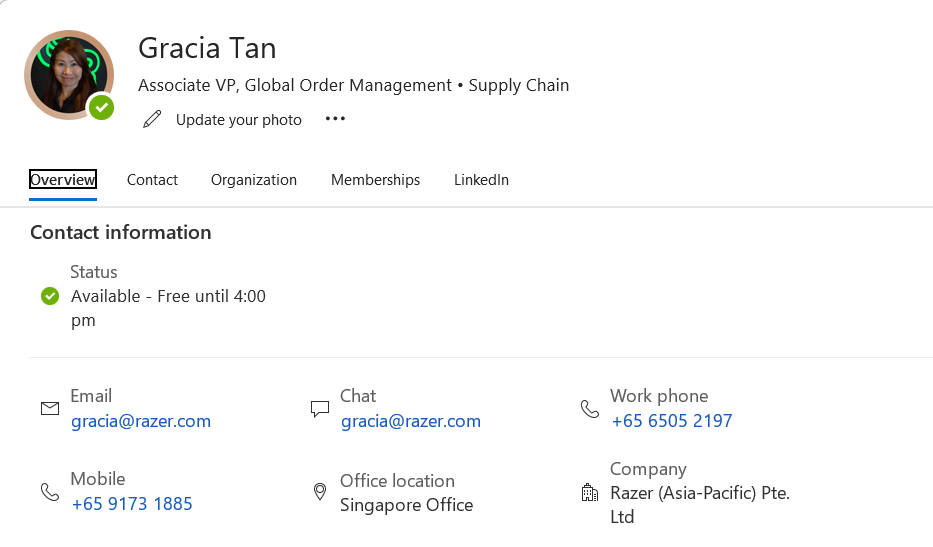Click the Mobile phone handset icon
The width and height of the screenshot is (933, 547).
click(x=50, y=492)
